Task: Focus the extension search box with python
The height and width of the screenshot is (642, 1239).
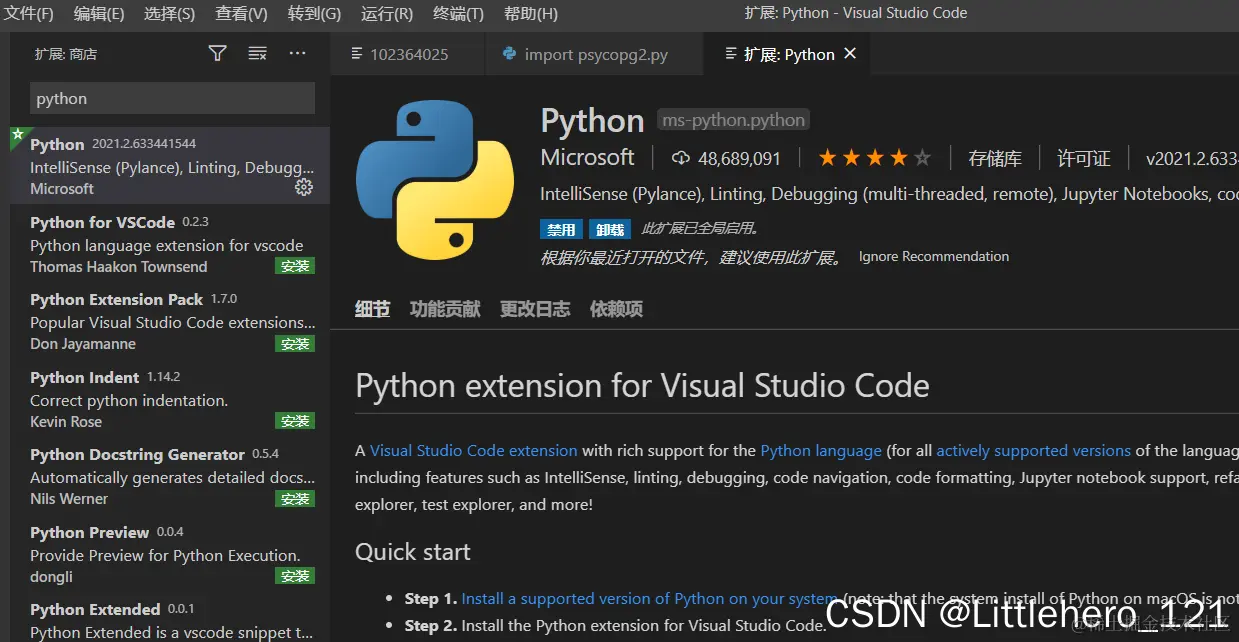Action: (172, 98)
